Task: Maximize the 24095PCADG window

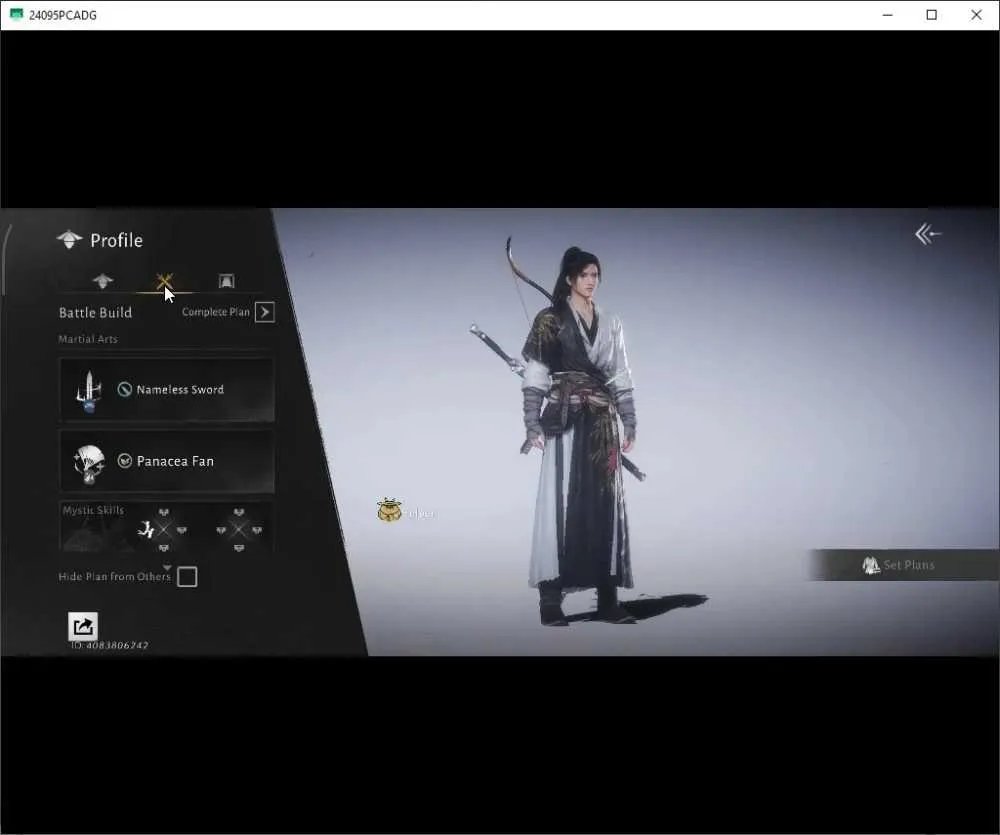Action: (x=932, y=15)
